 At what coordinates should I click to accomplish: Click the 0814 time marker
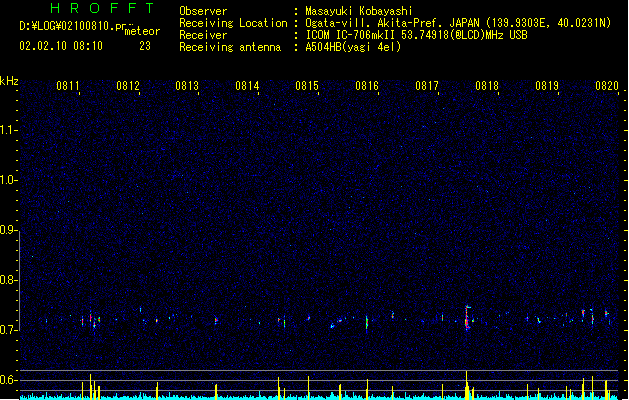247,86
